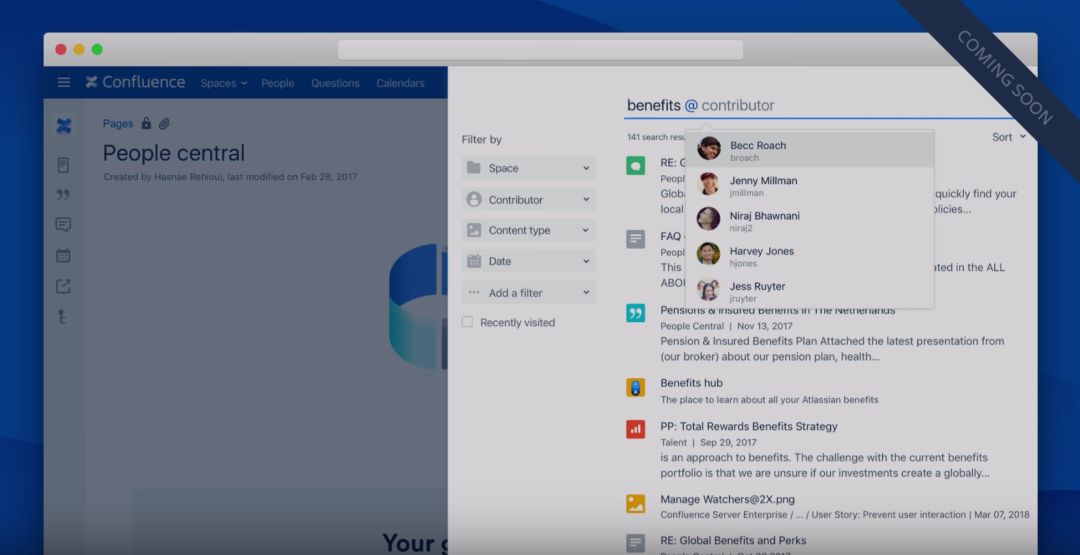The width and height of the screenshot is (1080, 555).
Task: Select Harvey Jones's avatar in suggestions
Action: pyautogui.click(x=709, y=253)
